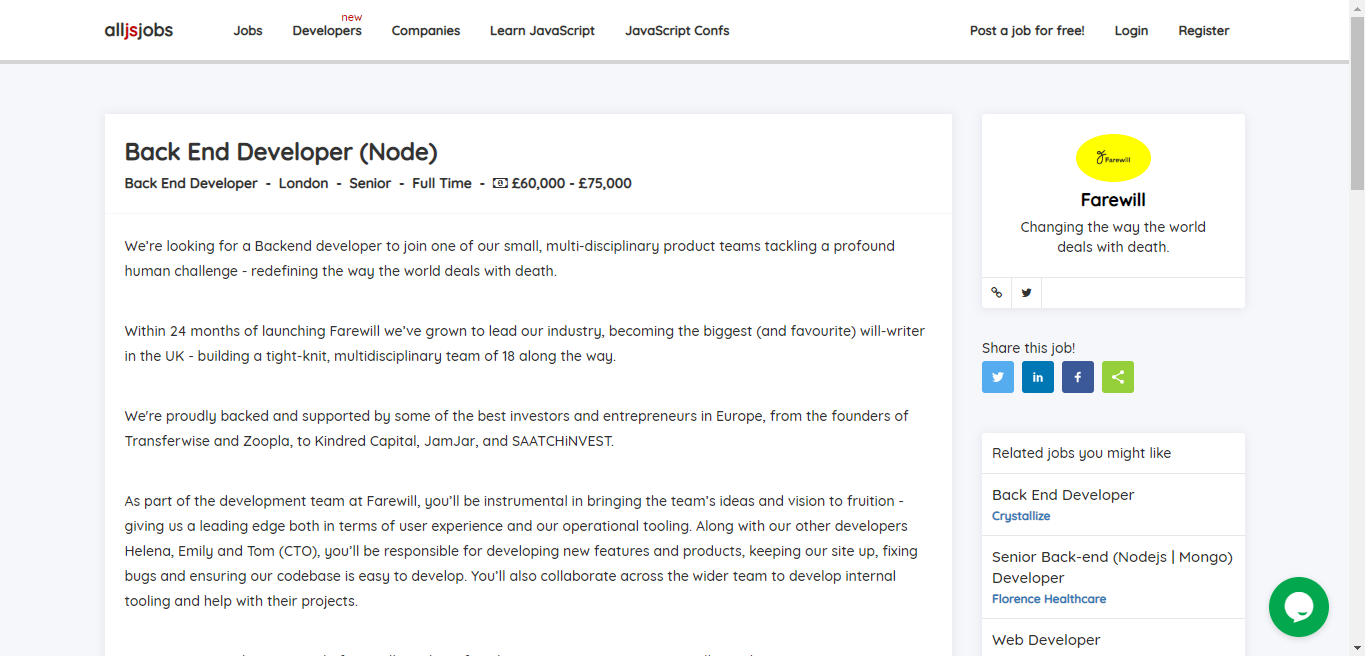Open the green general share button
1365x656 pixels.
pyautogui.click(x=1118, y=377)
